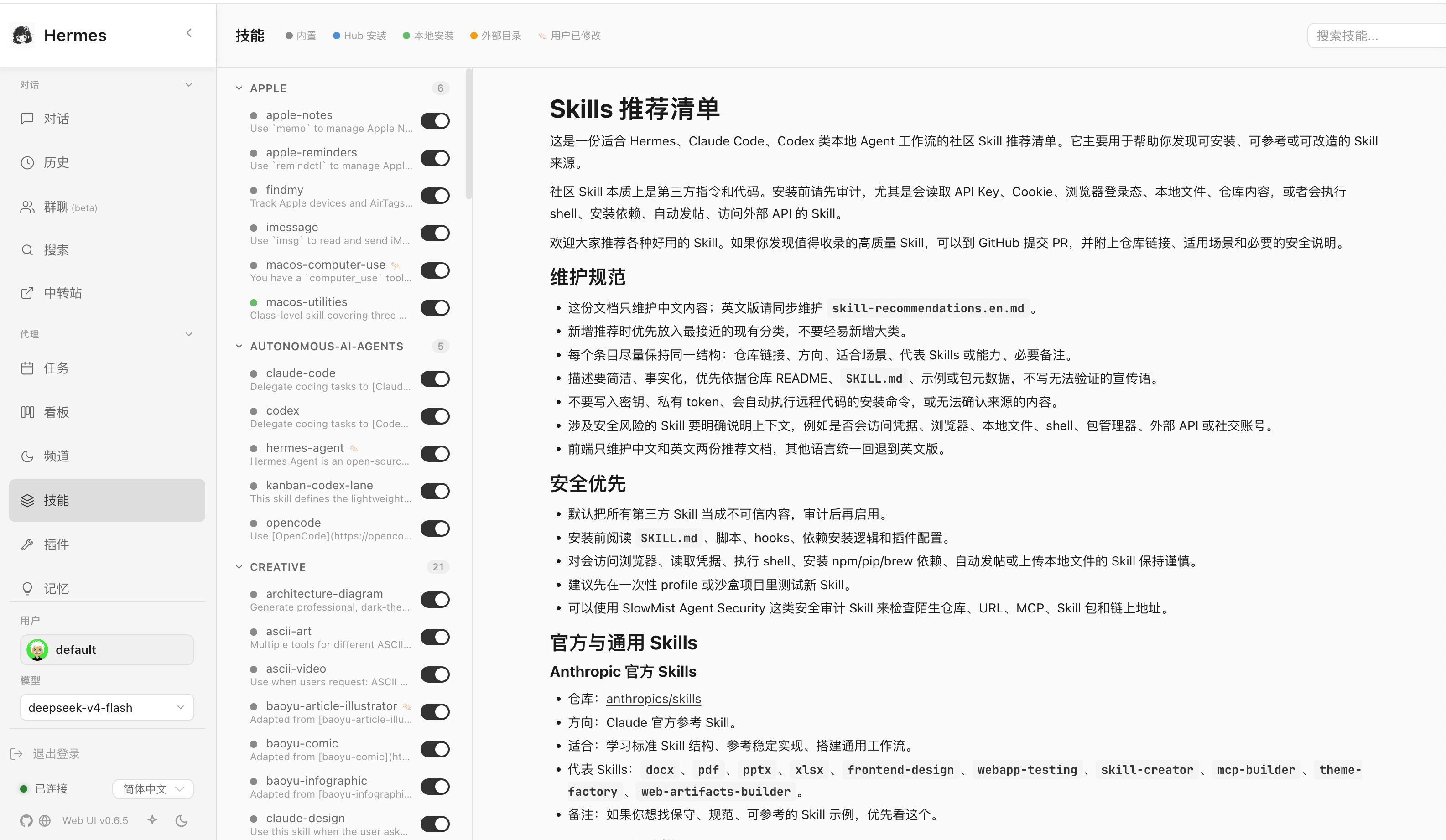Open the 历史 history clock icon

pyautogui.click(x=27, y=162)
